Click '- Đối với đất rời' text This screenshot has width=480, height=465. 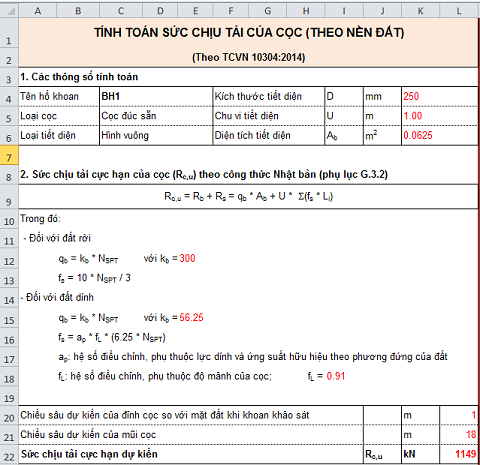57,238
